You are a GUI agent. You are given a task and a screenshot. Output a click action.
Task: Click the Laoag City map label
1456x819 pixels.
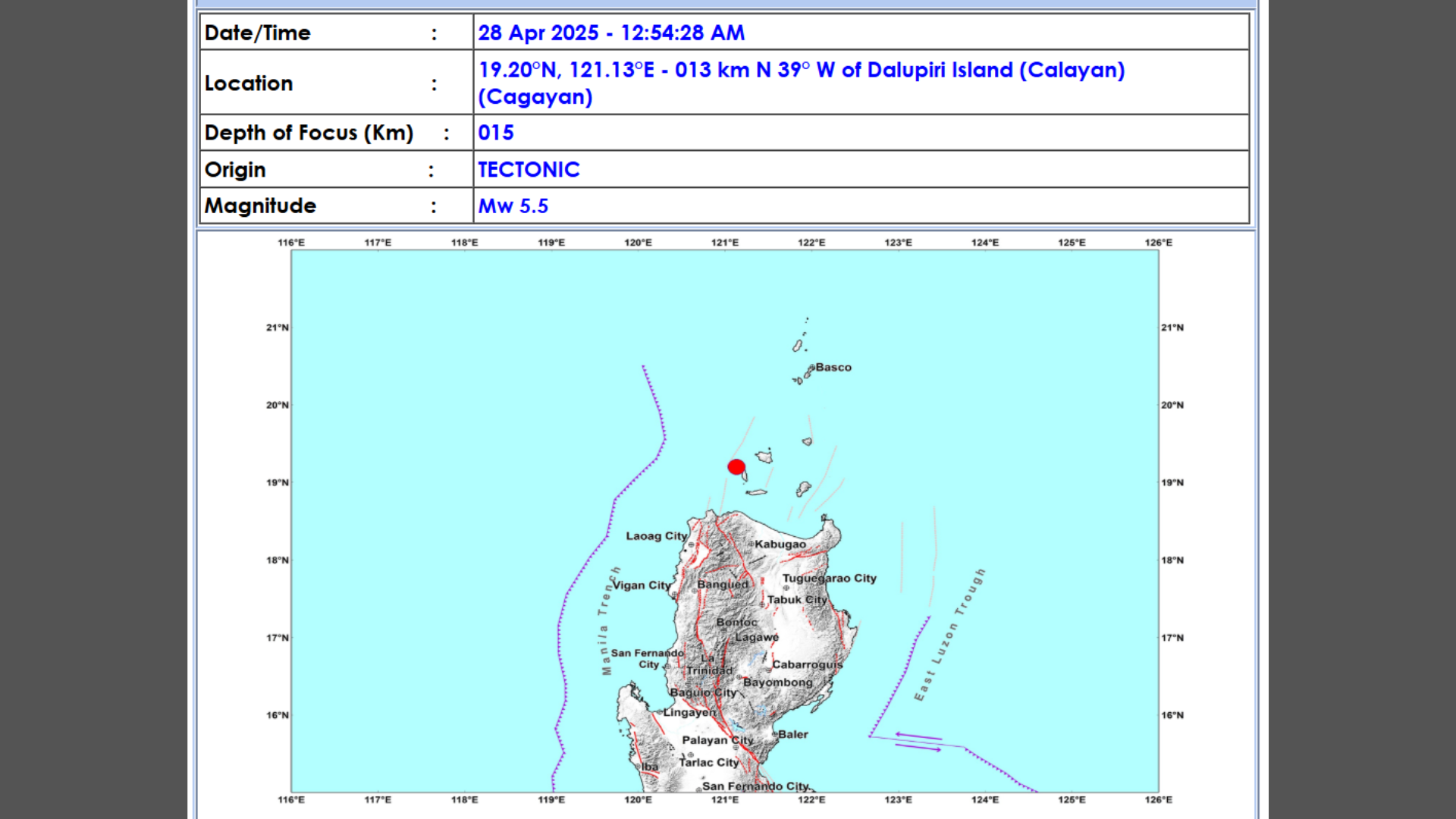point(656,536)
